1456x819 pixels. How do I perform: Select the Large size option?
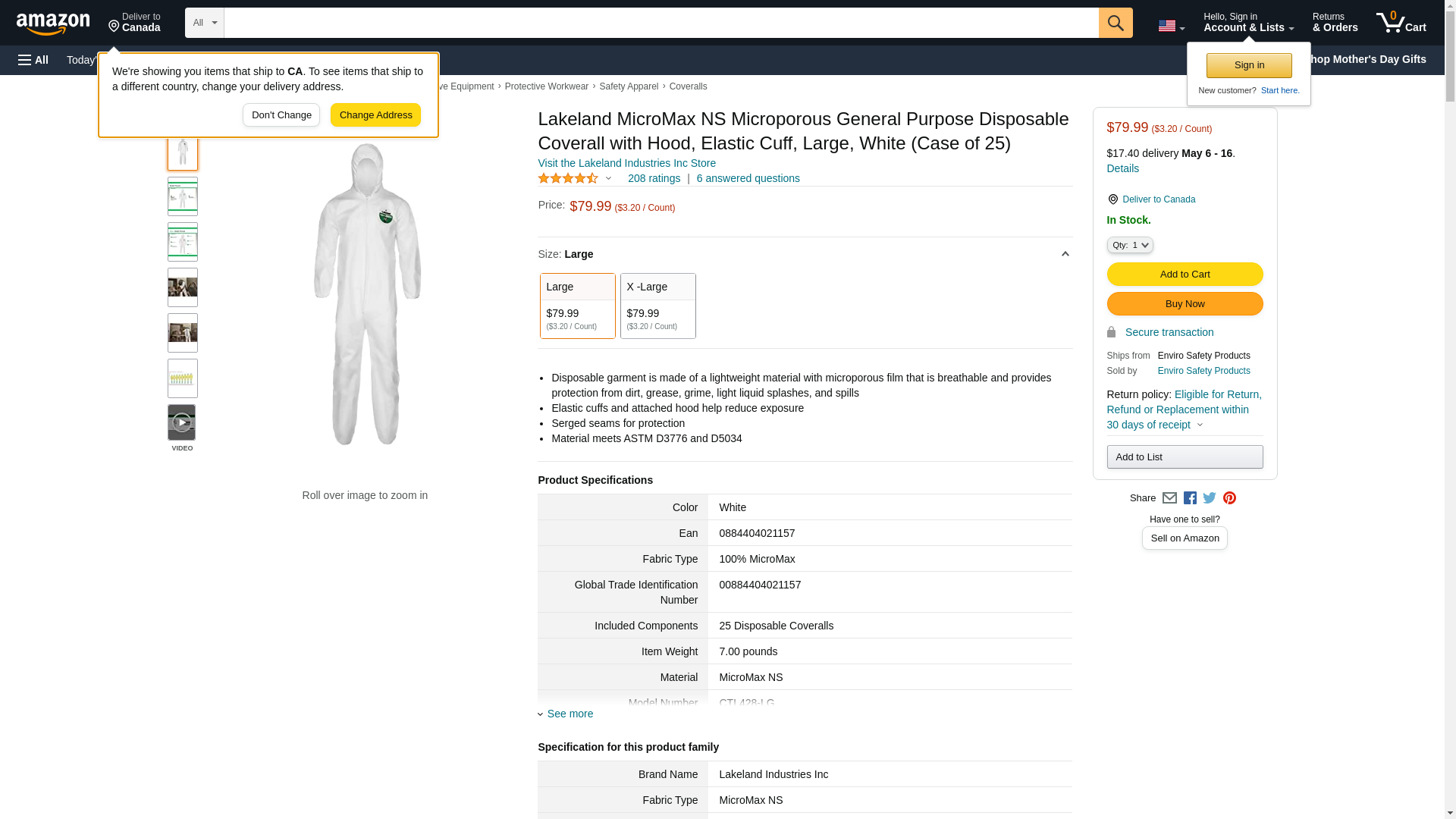point(577,306)
